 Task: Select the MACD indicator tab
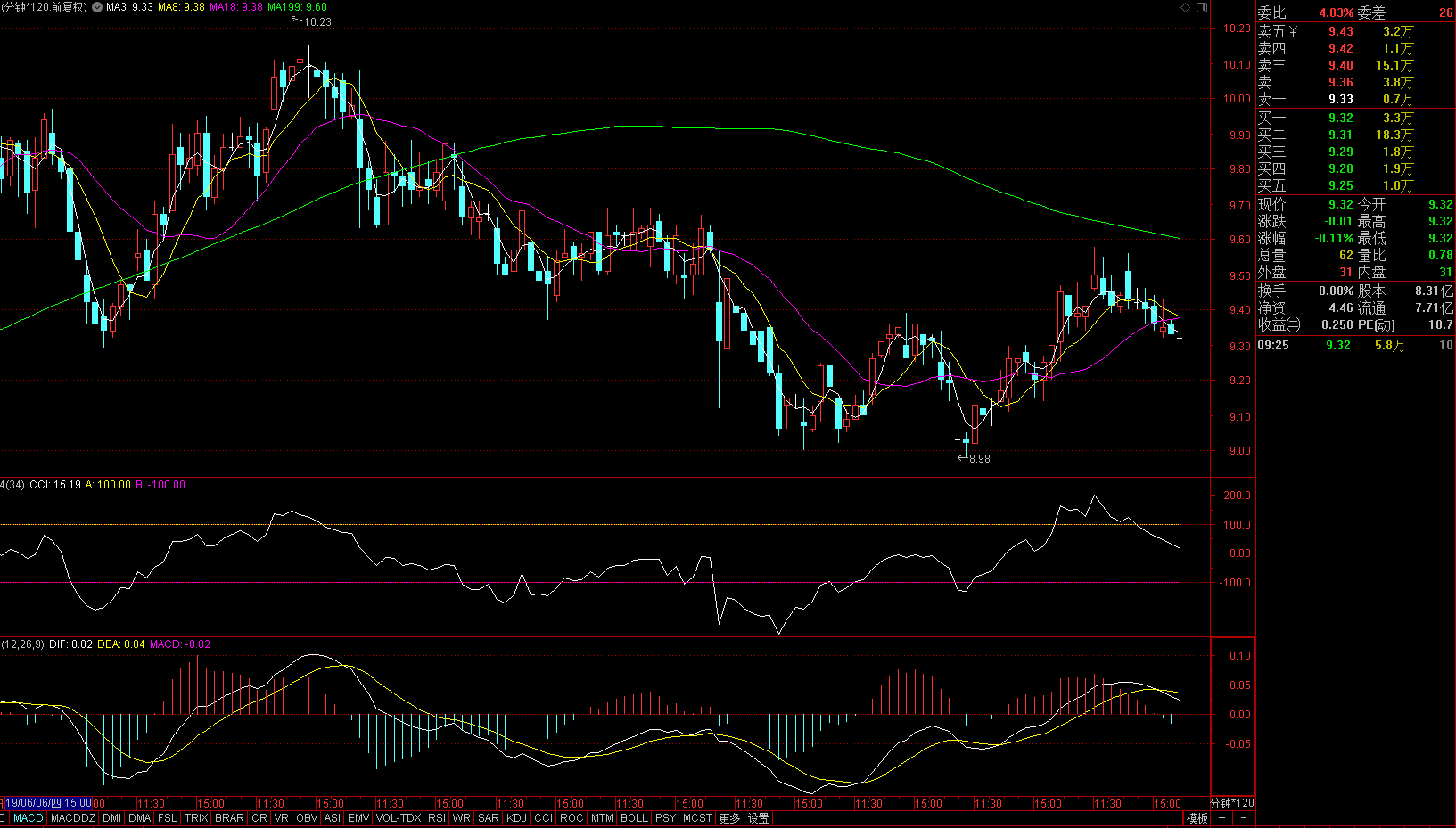29,818
